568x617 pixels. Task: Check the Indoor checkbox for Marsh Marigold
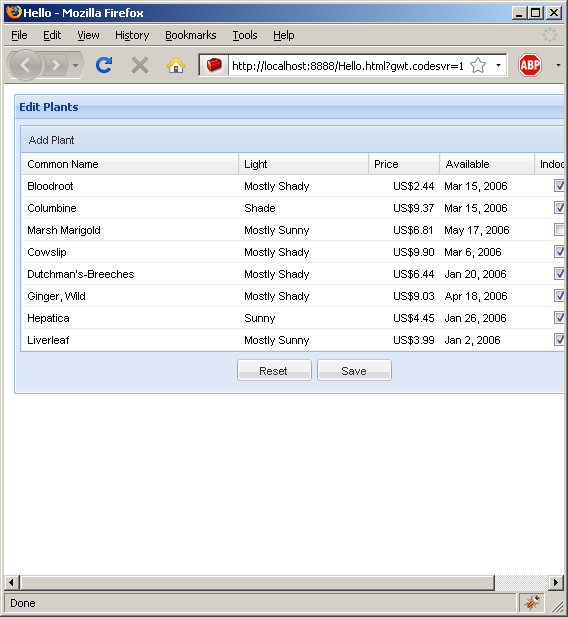[559, 229]
